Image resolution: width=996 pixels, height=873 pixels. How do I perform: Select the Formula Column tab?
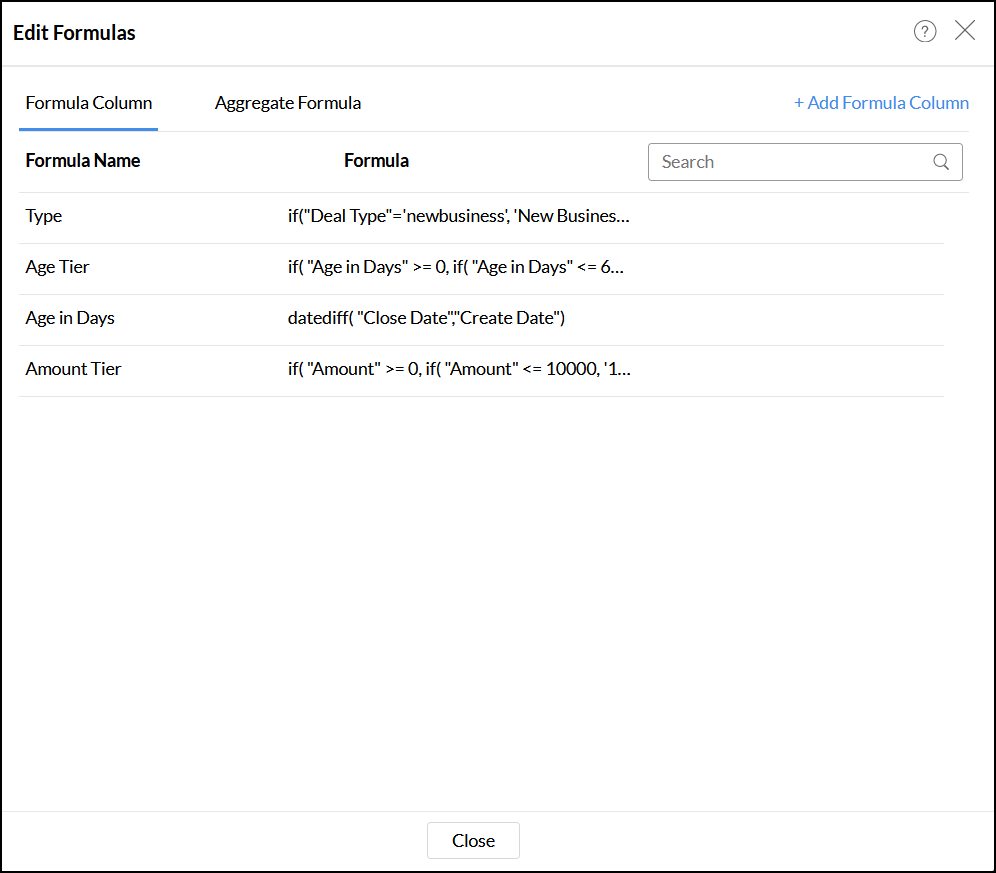89,103
